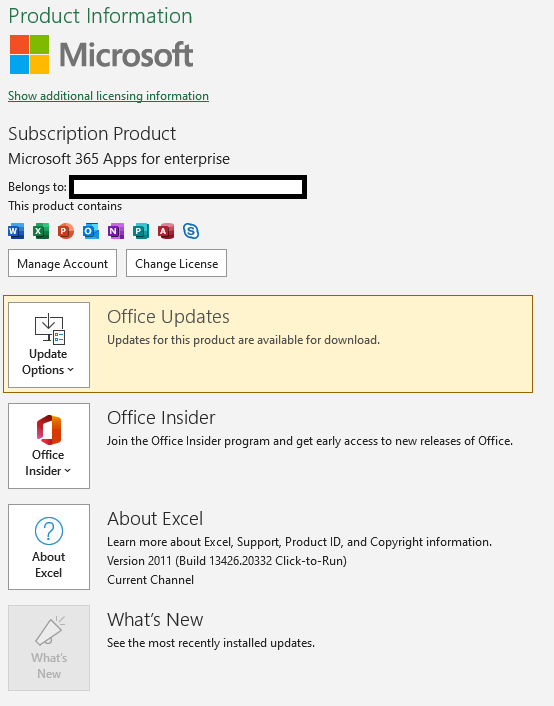Screen dimensions: 554x706
Task: Open the About Excel dialog button
Action: tap(49, 547)
